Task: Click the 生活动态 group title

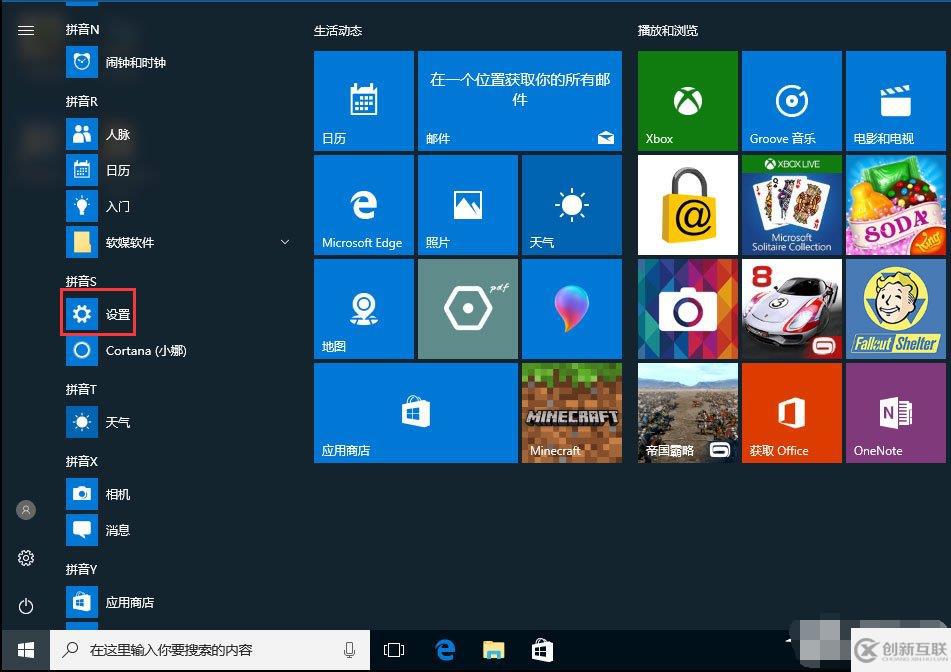Action: [x=338, y=30]
